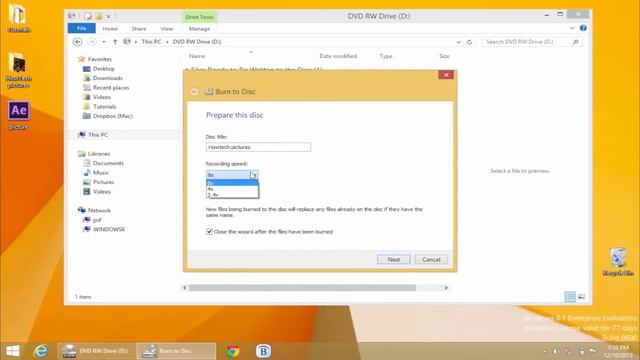The image size is (640, 360).
Task: Click Next in Burn to Disc dialog
Action: click(393, 260)
